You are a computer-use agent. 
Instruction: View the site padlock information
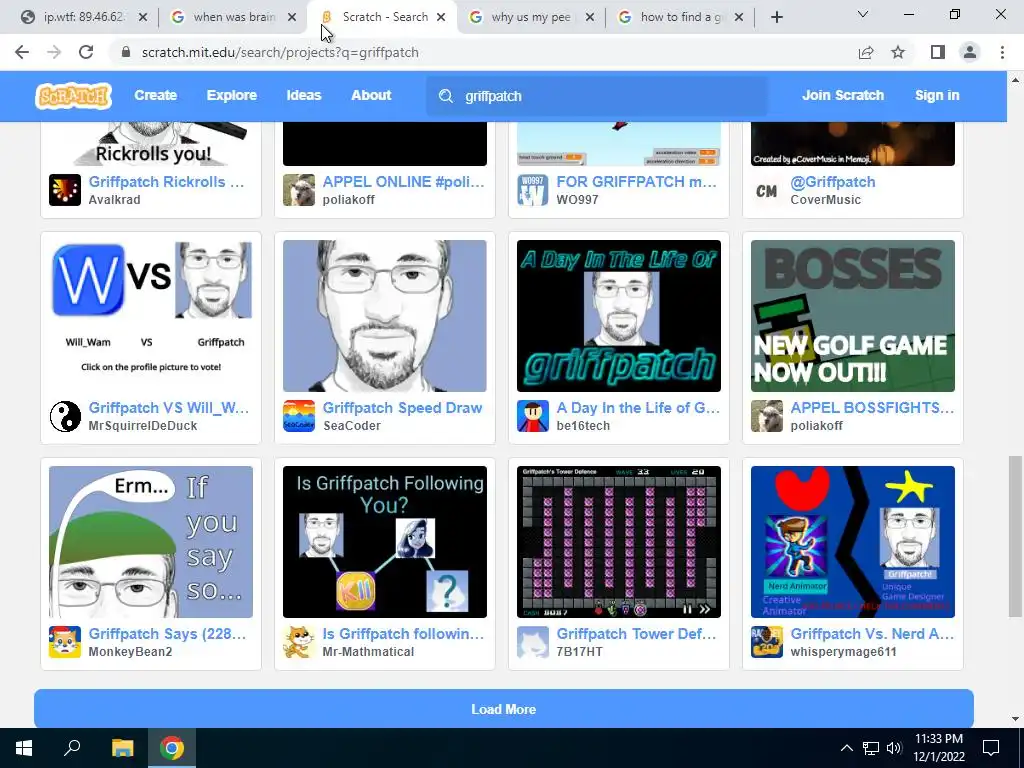tap(126, 52)
